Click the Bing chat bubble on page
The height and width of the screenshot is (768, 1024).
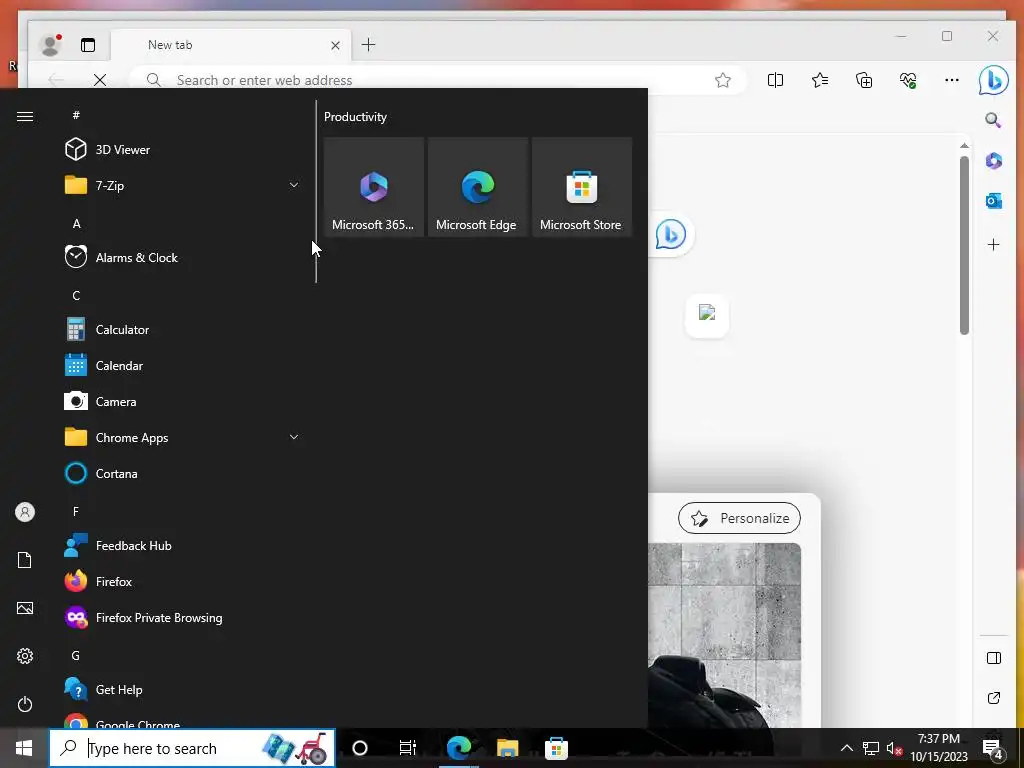(x=671, y=234)
